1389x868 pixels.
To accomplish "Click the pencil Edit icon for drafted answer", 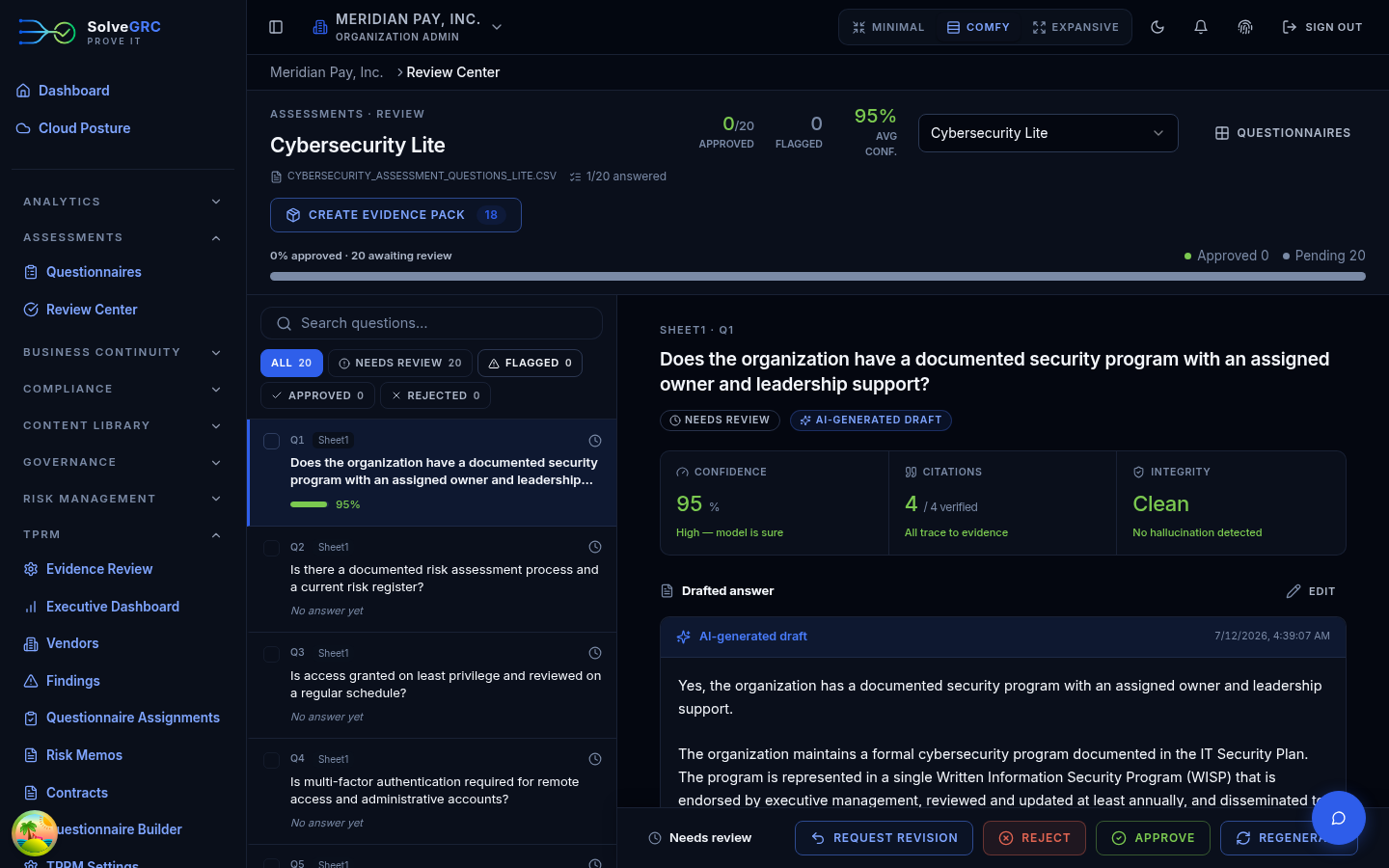I will point(1294,591).
